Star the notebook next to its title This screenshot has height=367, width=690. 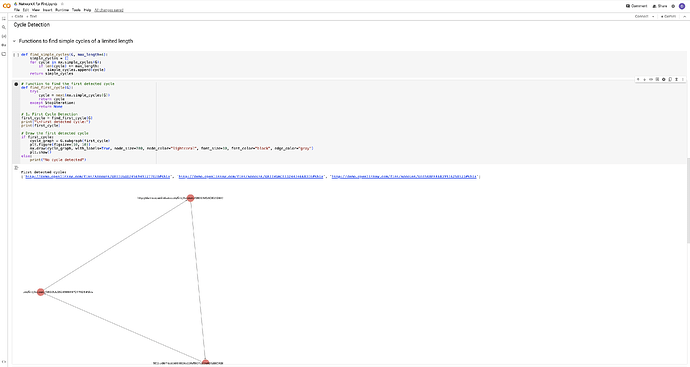click(x=62, y=4)
